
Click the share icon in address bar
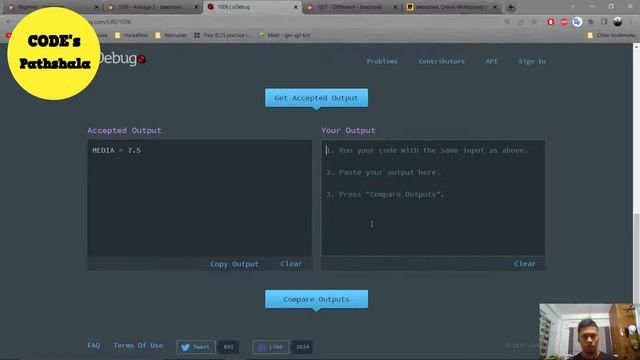[520, 22]
